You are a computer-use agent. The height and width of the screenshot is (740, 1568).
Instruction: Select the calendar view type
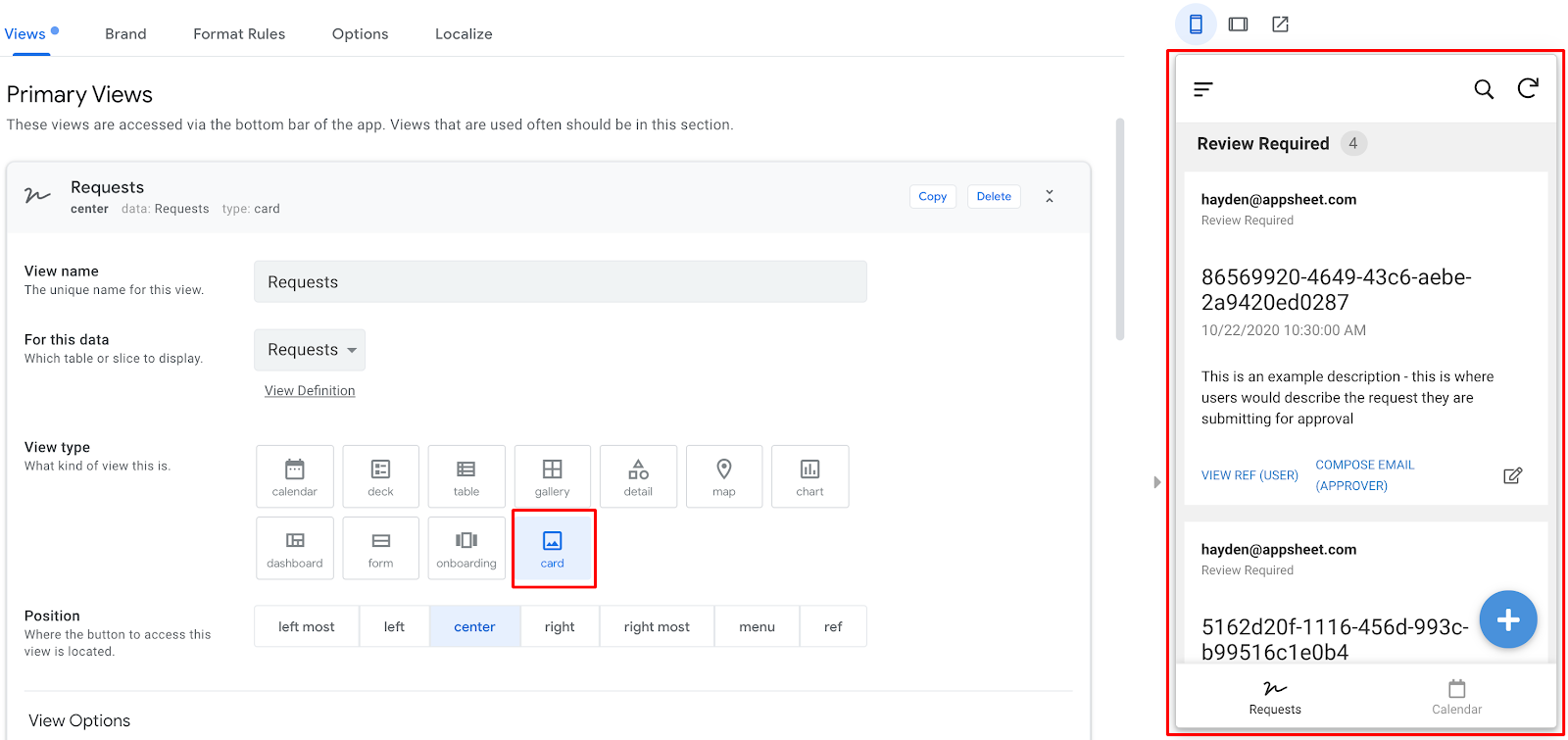point(294,476)
